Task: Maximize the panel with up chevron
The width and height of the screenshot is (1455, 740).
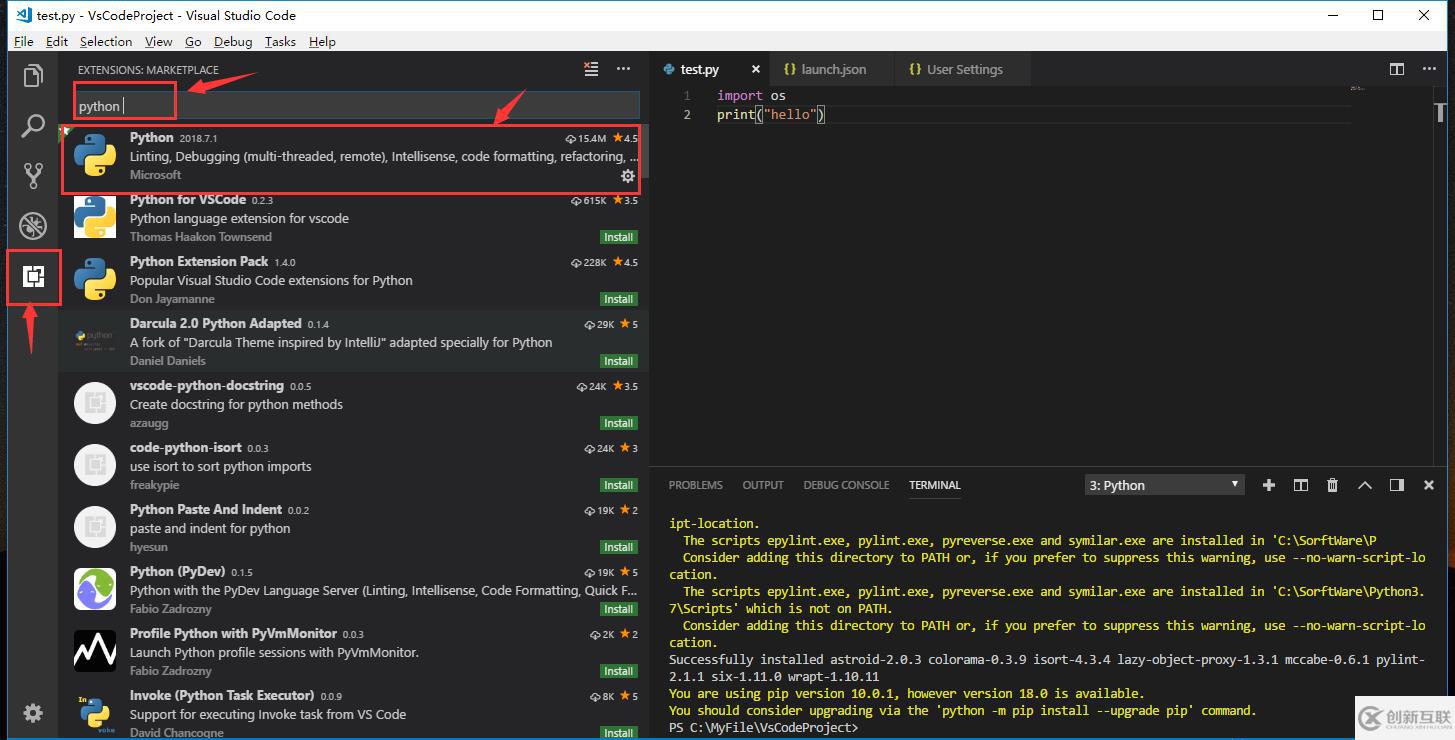Action: coord(1365,485)
